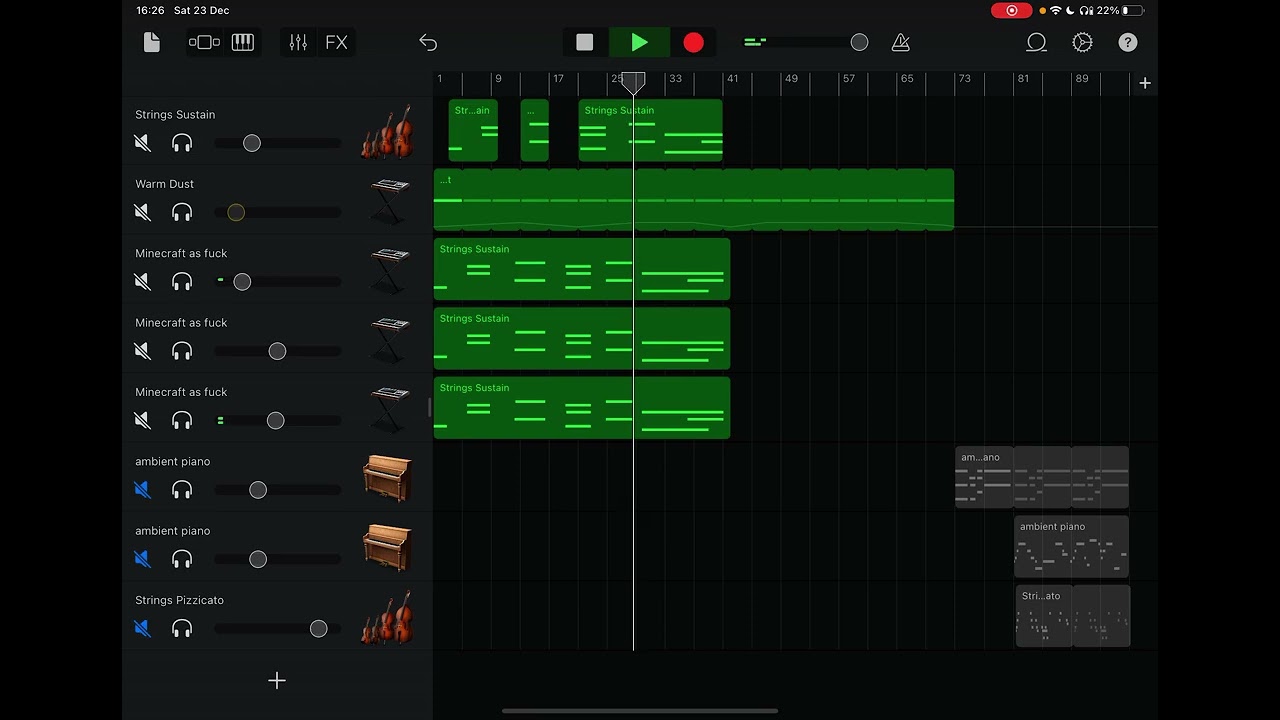Mute the Strings Sustain track

pos(142,143)
